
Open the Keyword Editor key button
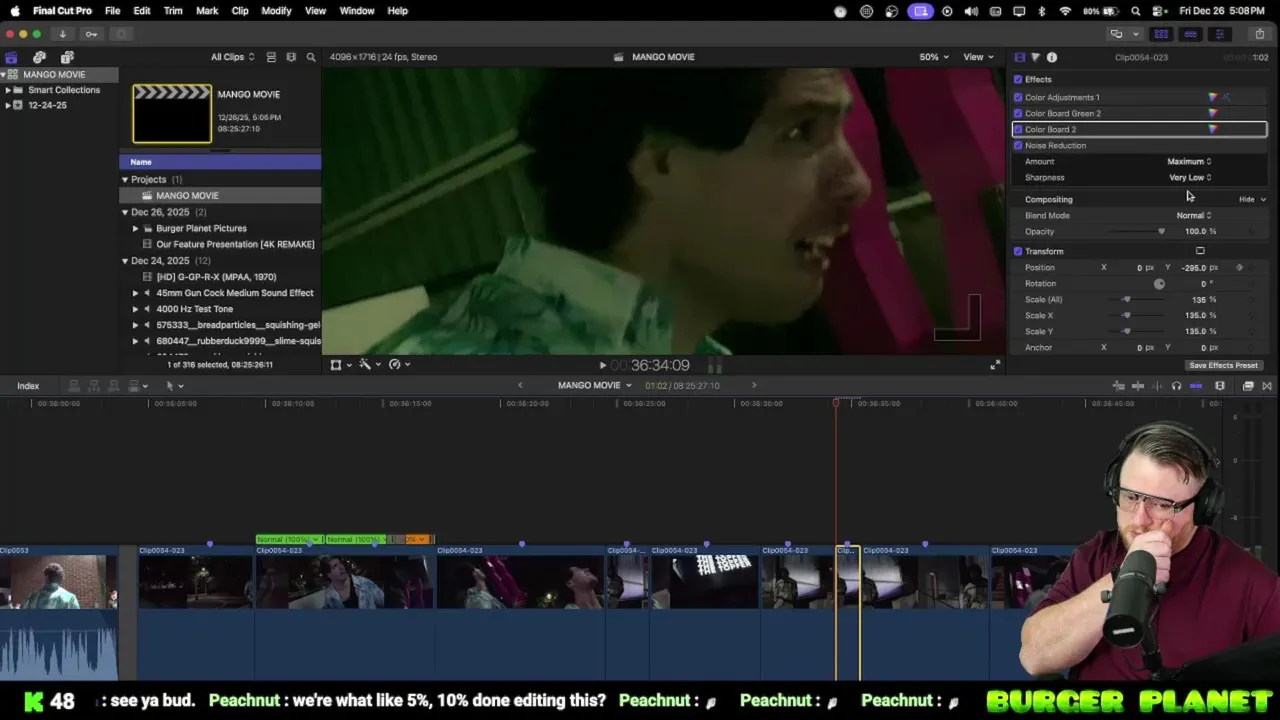click(x=91, y=34)
